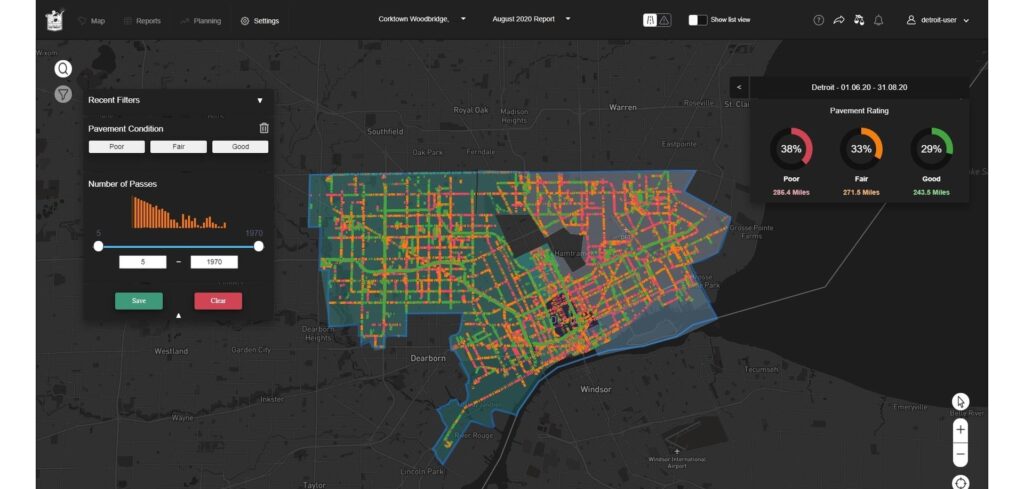This screenshot has height=489, width=1024.
Task: Go to the Reports tab
Action: pos(141,20)
